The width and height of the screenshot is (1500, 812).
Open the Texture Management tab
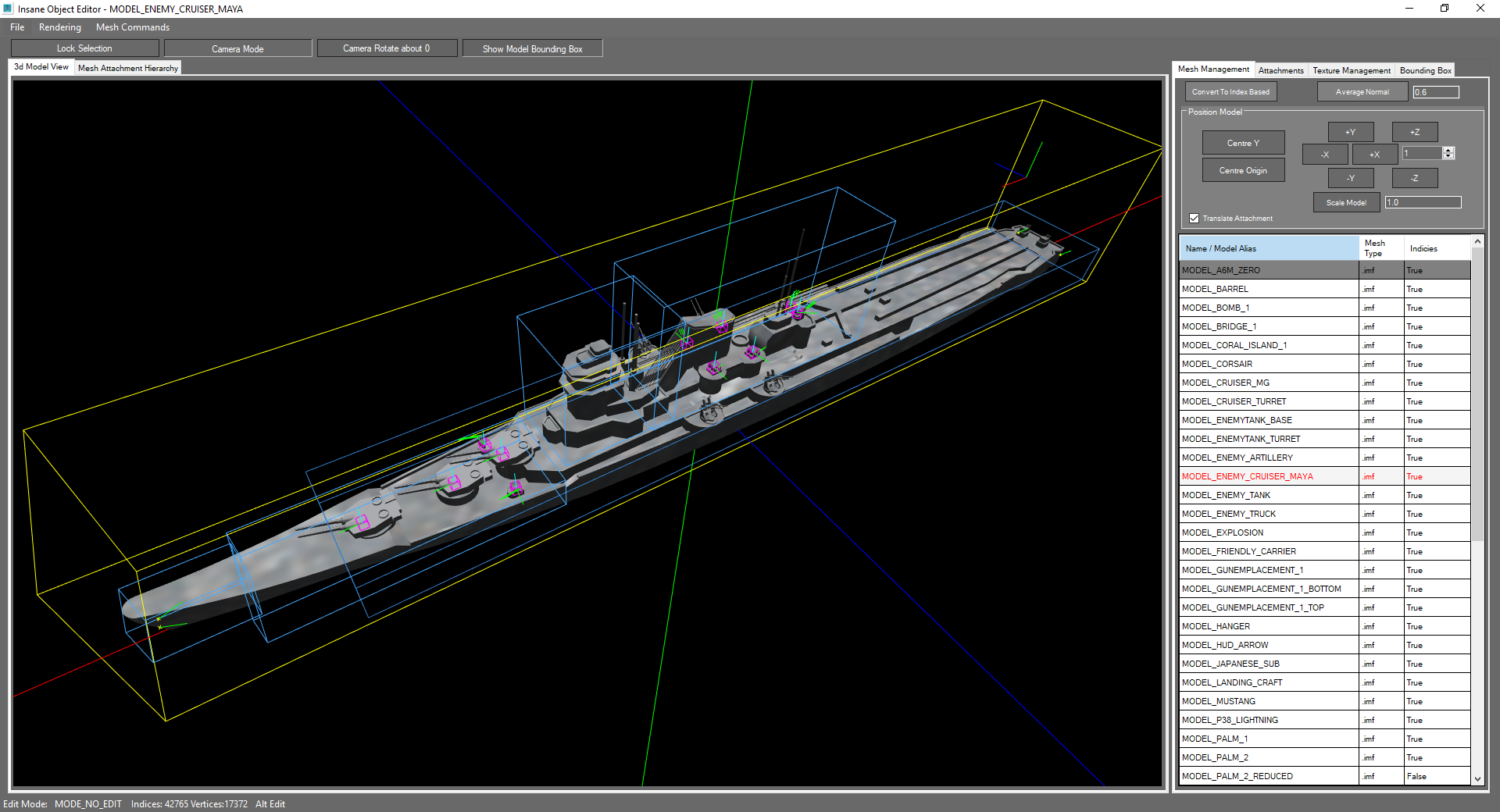(x=1352, y=70)
